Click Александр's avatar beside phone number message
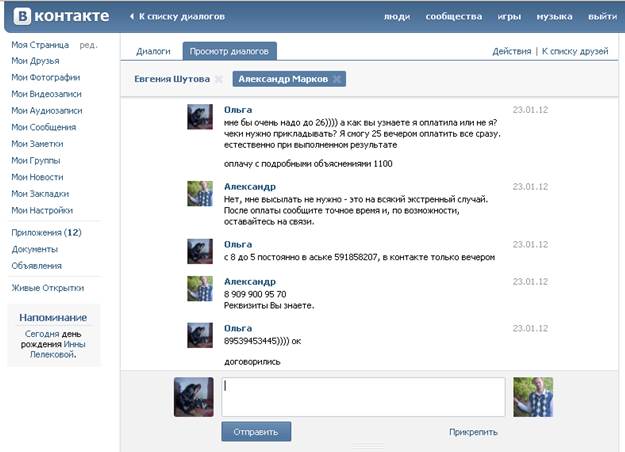Image resolution: width=625 pixels, height=452 pixels. pyautogui.click(x=200, y=289)
